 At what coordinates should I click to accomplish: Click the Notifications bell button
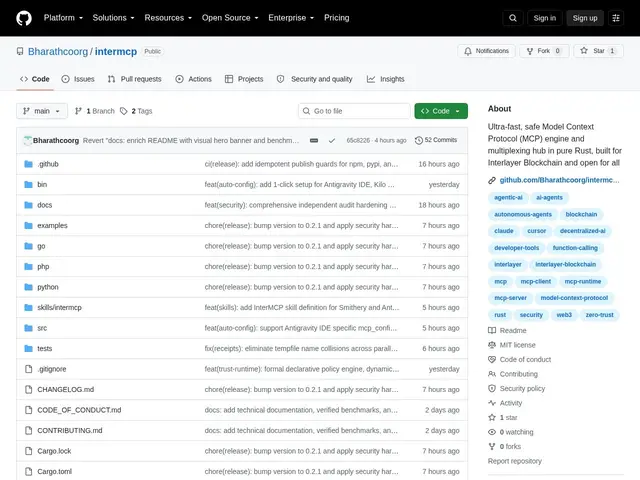pyautogui.click(x=486, y=51)
